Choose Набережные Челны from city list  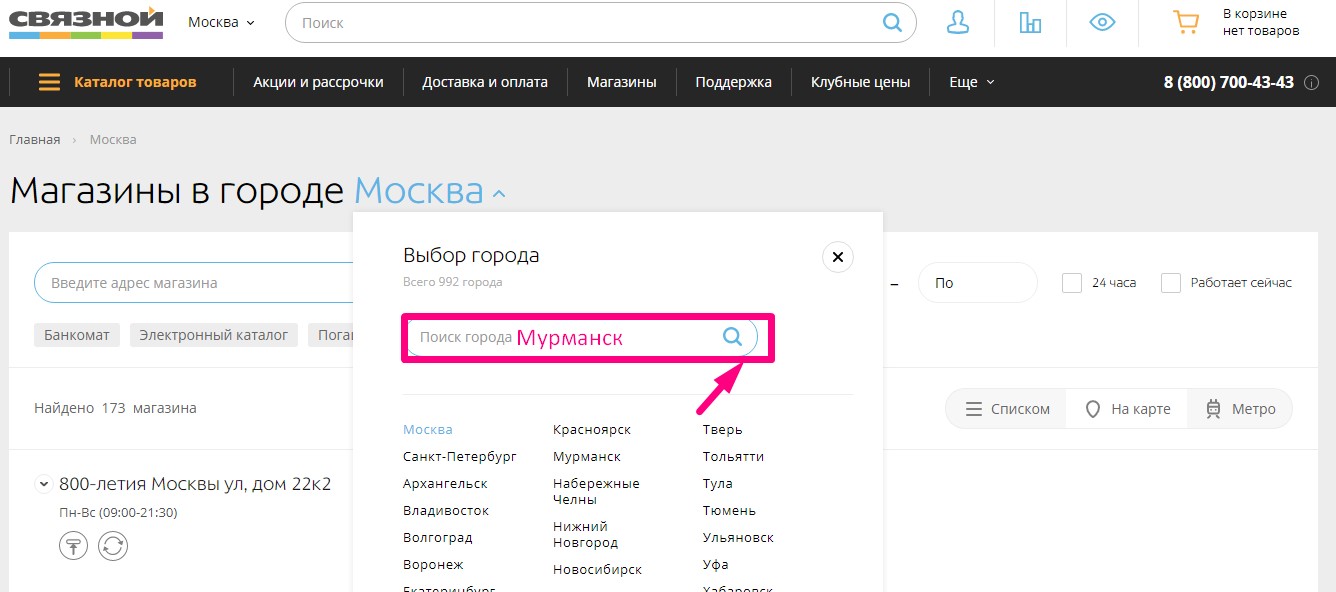[x=596, y=491]
